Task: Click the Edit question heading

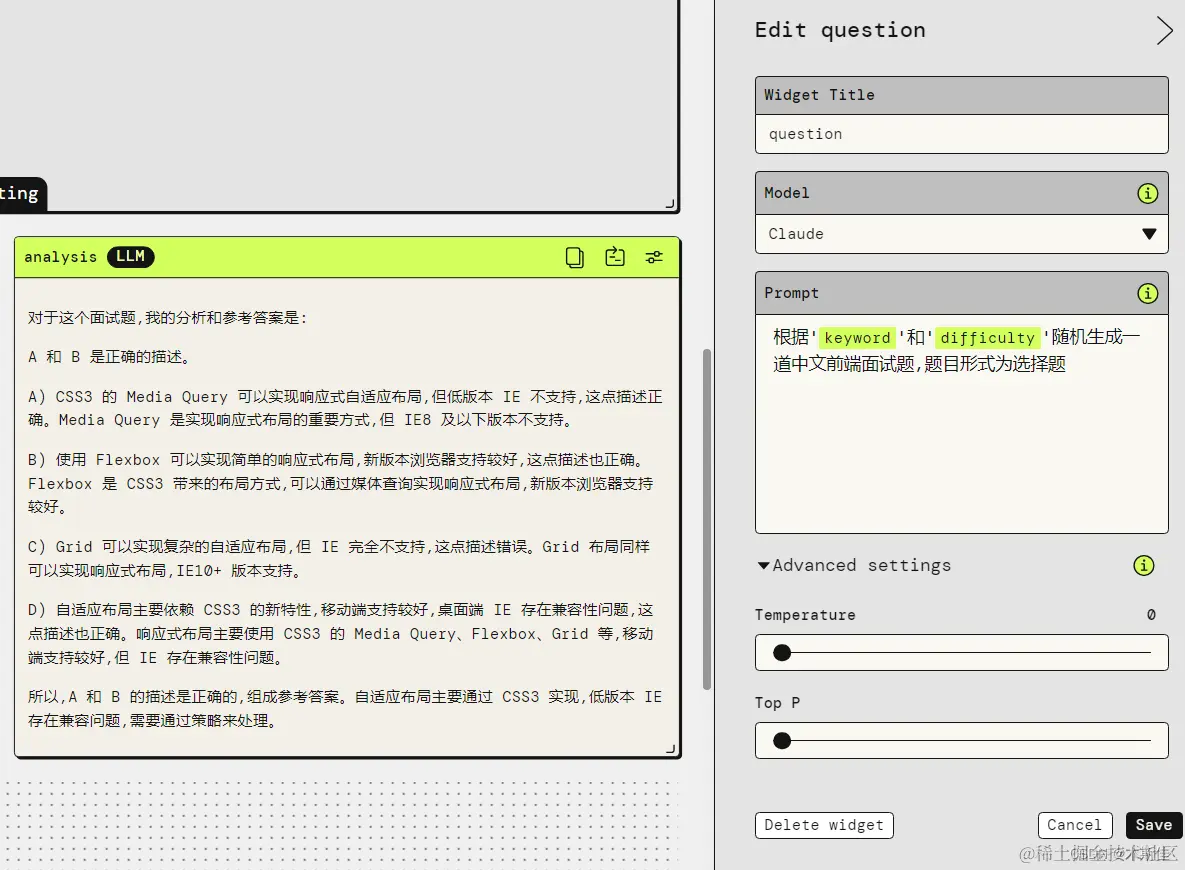Action: pos(840,30)
